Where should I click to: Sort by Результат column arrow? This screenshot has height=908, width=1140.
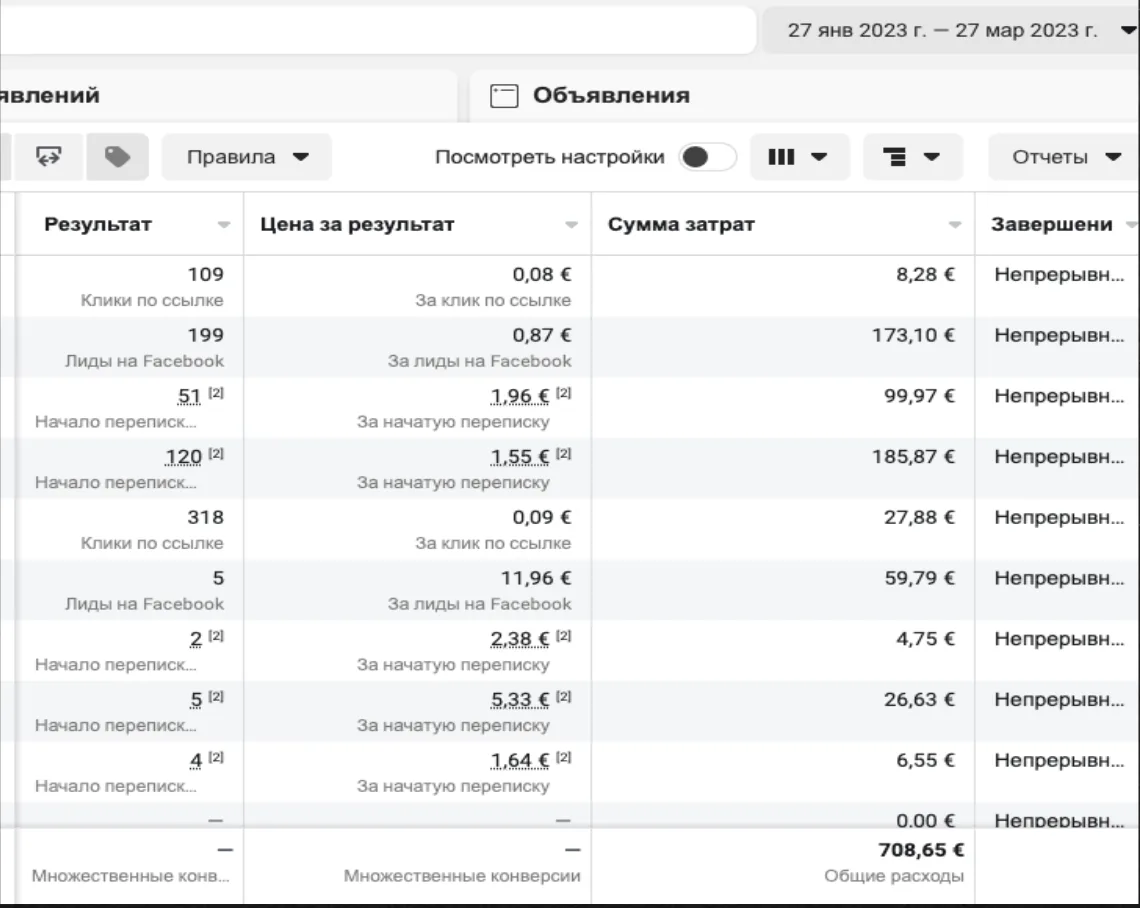coord(224,225)
